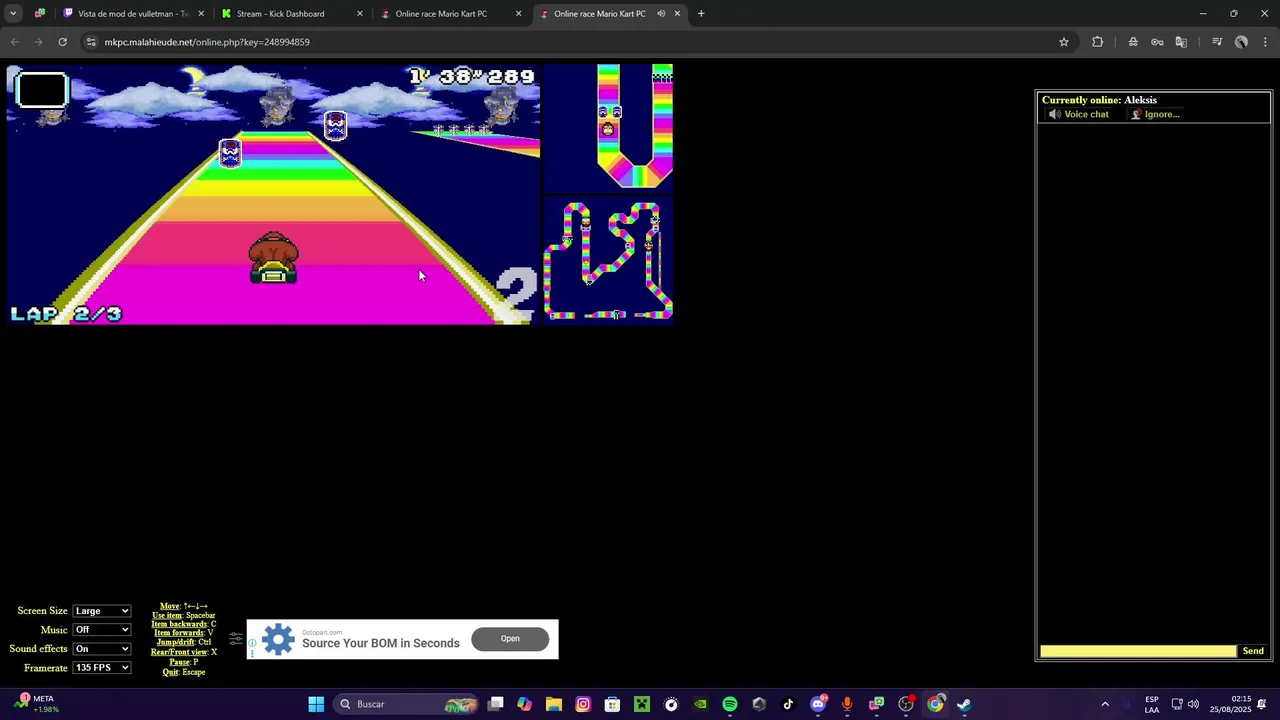
Task: Open the Windows Start menu
Action: point(316,704)
